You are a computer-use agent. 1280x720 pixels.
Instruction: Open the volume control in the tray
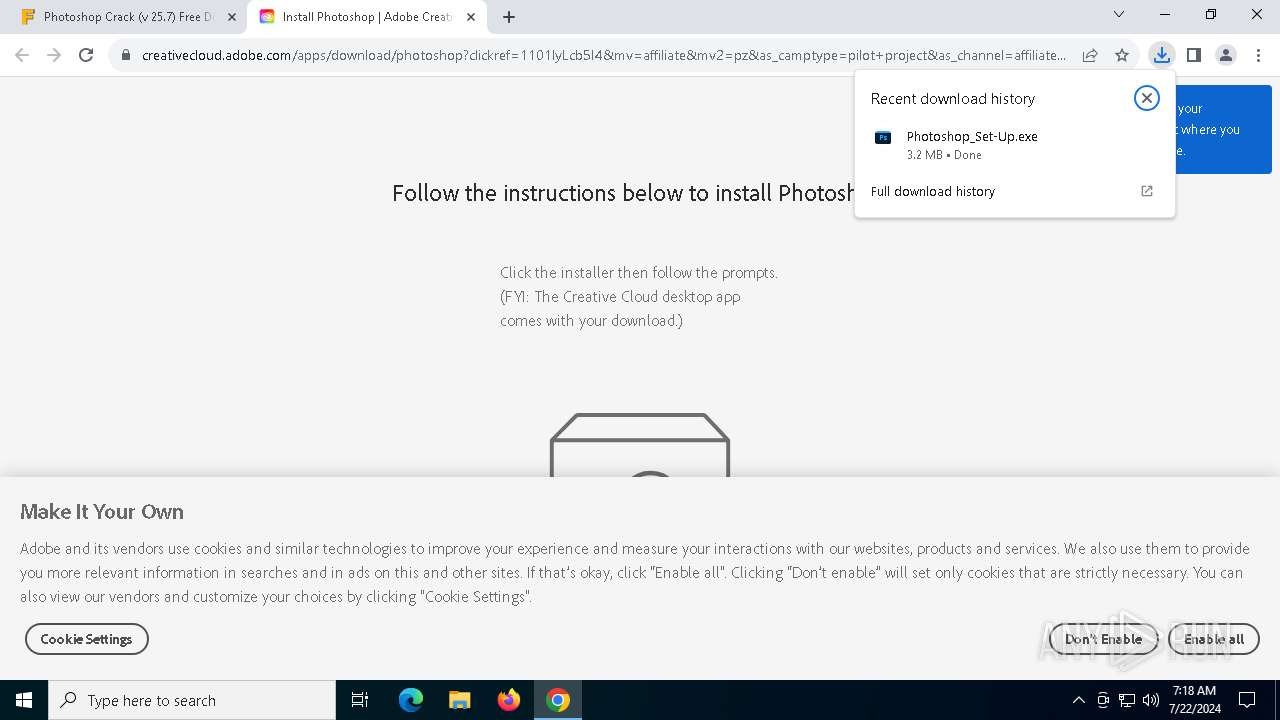tap(1150, 700)
